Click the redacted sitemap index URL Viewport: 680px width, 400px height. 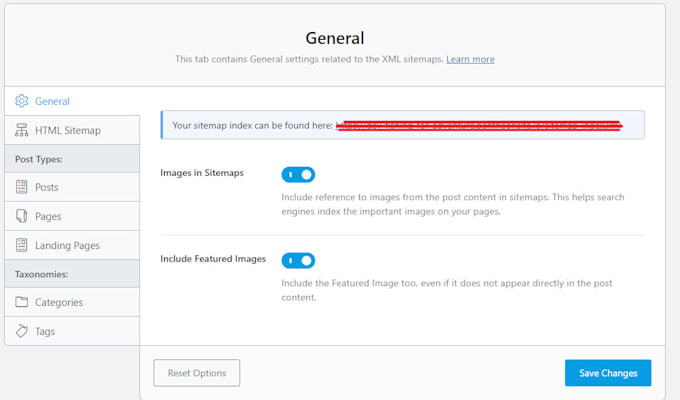pos(479,125)
